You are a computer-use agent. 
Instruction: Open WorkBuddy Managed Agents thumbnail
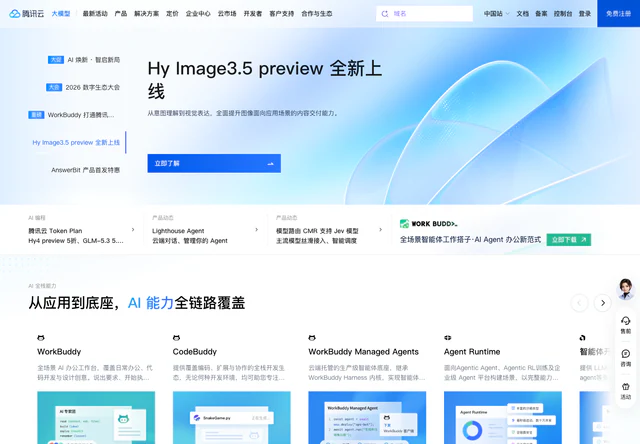(367, 417)
